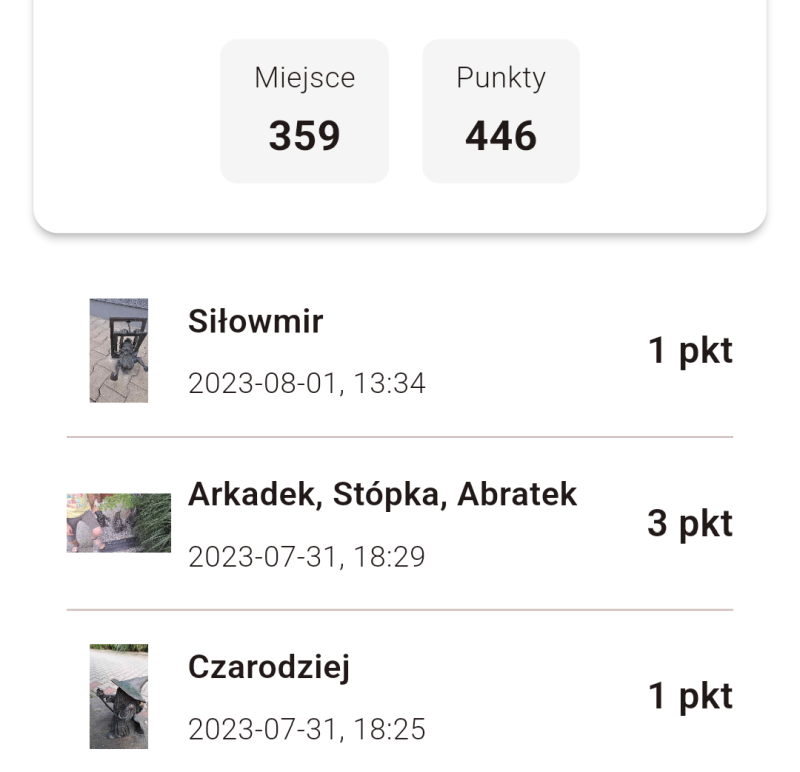Select the Miejsce ranking card
800x772 pixels.
point(304,111)
